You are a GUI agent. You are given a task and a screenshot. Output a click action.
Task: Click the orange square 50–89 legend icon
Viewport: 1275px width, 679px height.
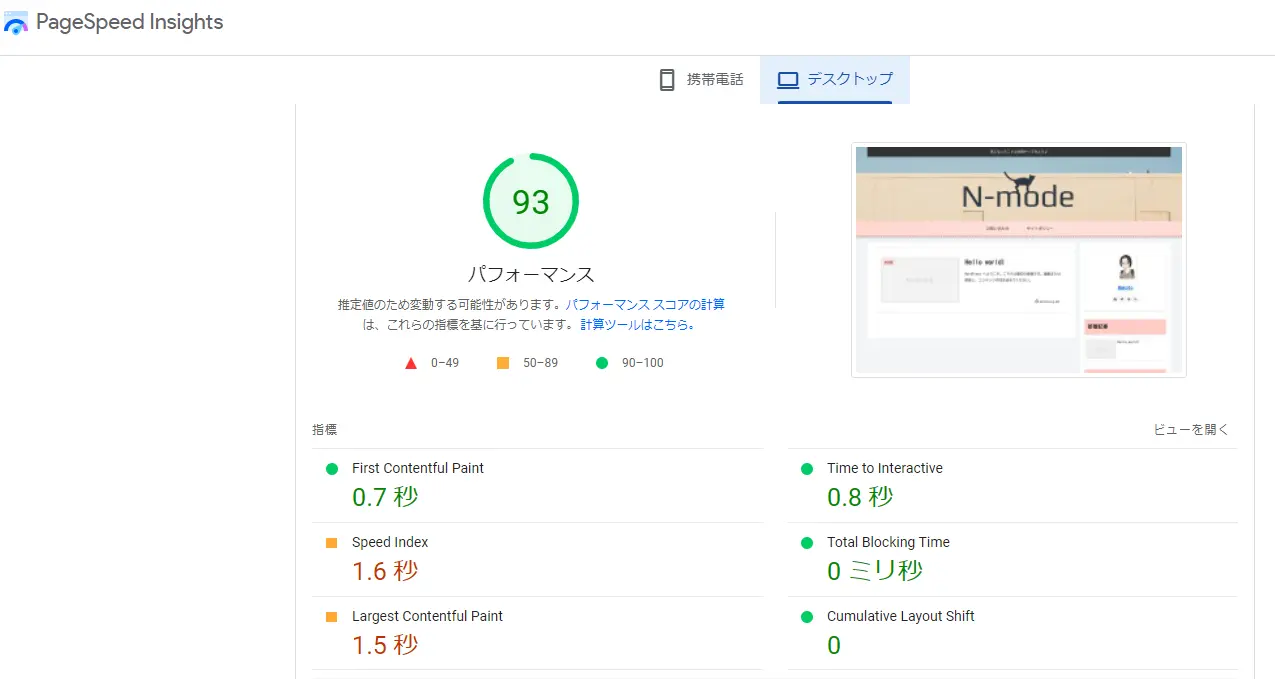(503, 363)
